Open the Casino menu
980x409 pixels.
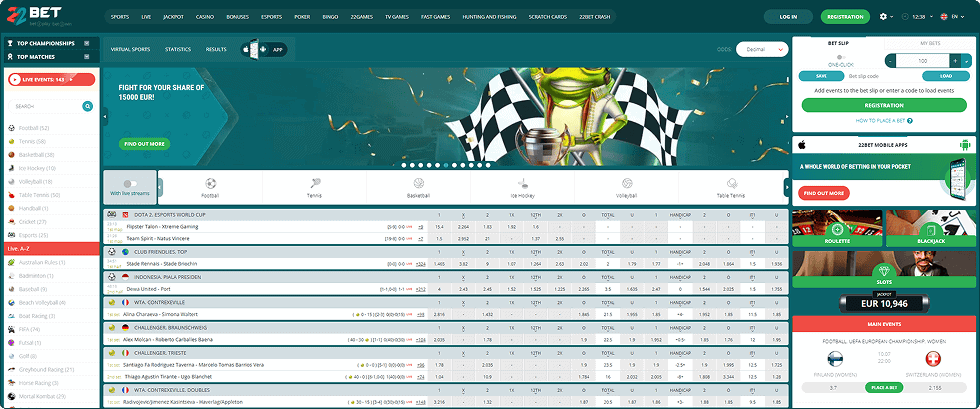click(204, 17)
